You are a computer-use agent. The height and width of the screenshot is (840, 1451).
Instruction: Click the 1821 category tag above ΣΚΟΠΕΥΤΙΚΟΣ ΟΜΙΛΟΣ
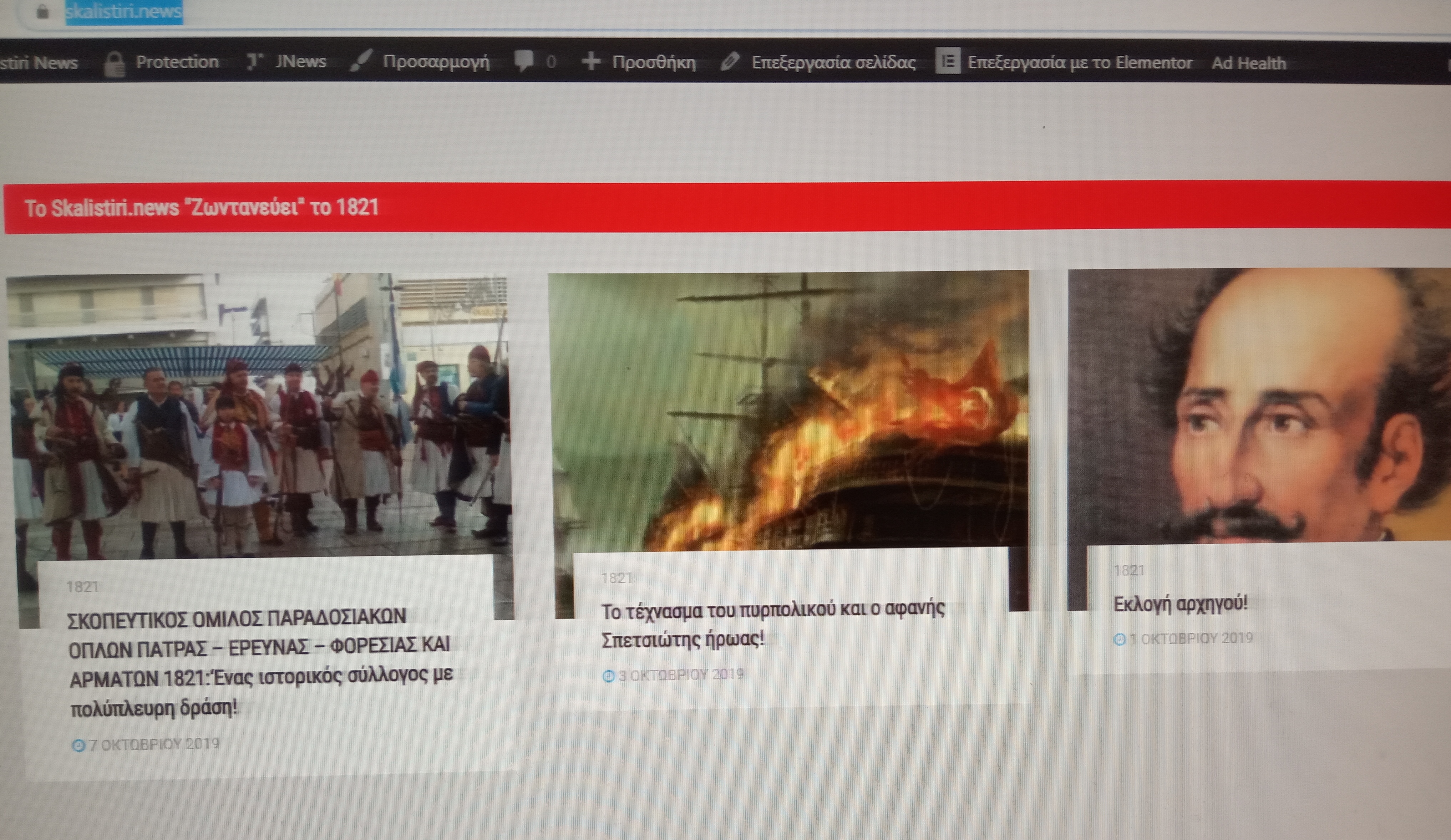tap(82, 587)
